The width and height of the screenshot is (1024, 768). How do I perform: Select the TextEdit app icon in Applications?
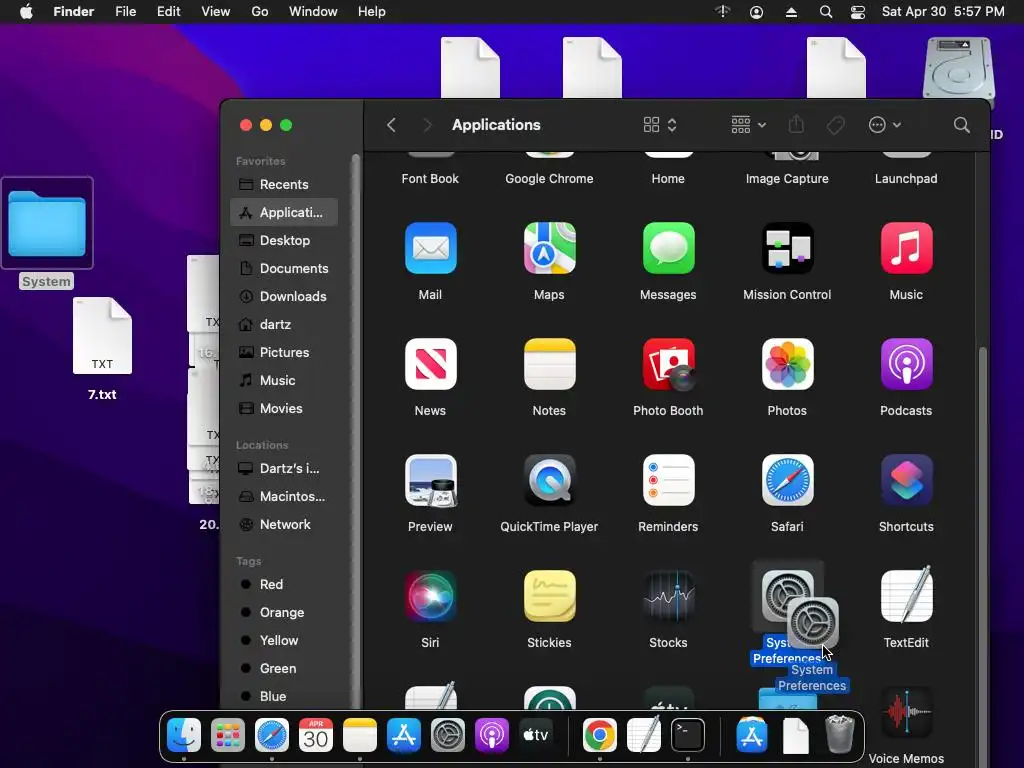coord(906,596)
